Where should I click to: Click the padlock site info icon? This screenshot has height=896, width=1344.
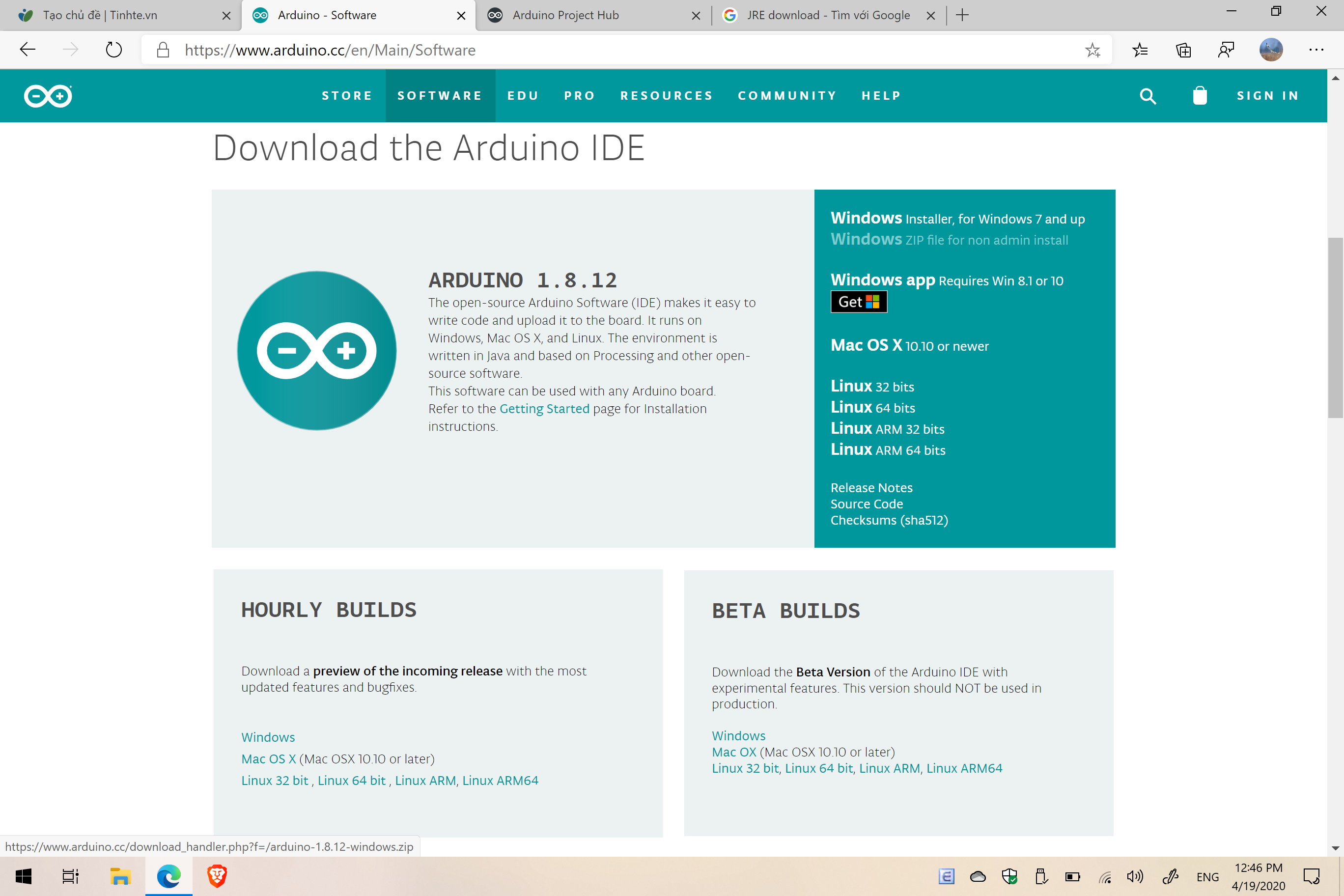163,50
